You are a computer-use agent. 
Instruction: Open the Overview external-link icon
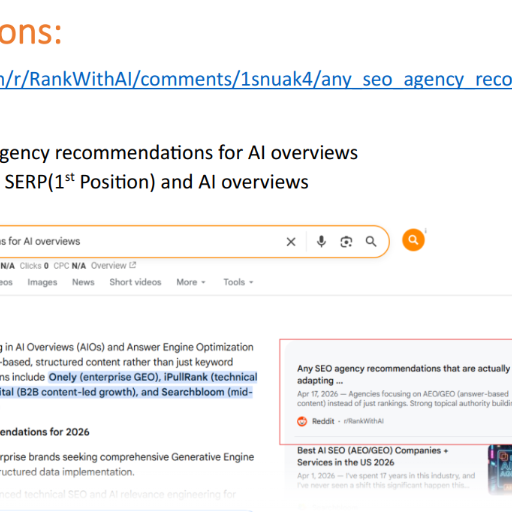coord(133,265)
